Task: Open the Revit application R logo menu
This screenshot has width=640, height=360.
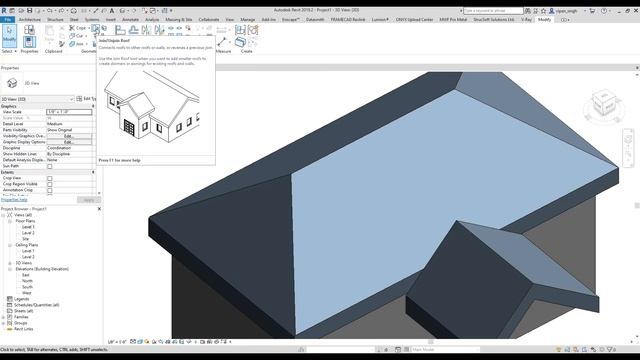Action: point(4,11)
